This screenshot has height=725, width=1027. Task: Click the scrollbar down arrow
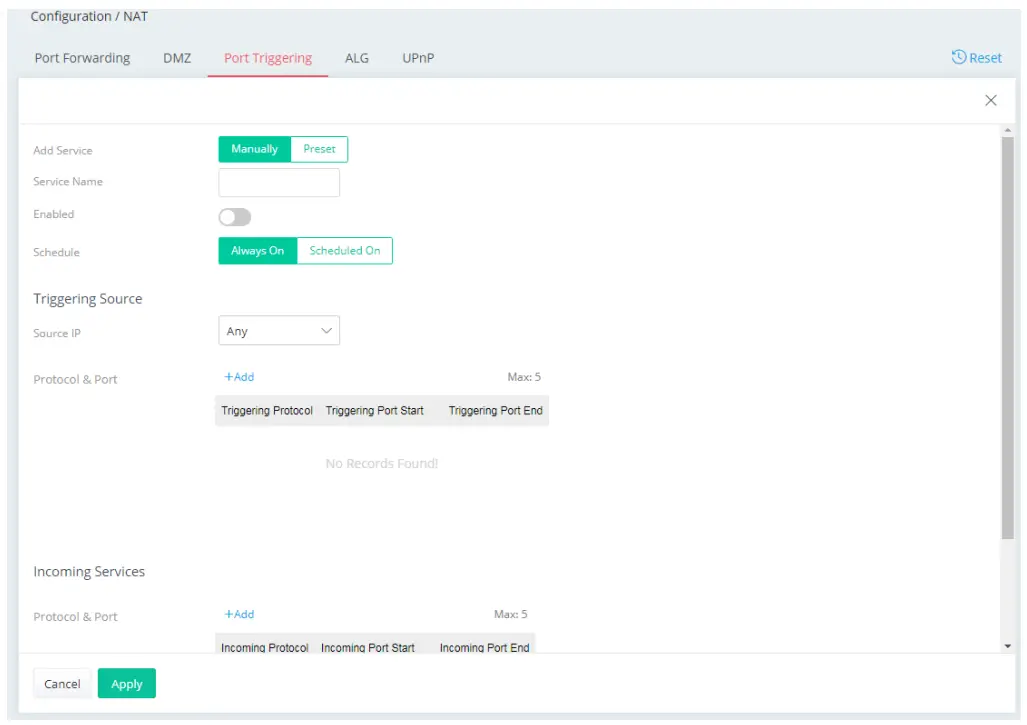pos(1007,646)
